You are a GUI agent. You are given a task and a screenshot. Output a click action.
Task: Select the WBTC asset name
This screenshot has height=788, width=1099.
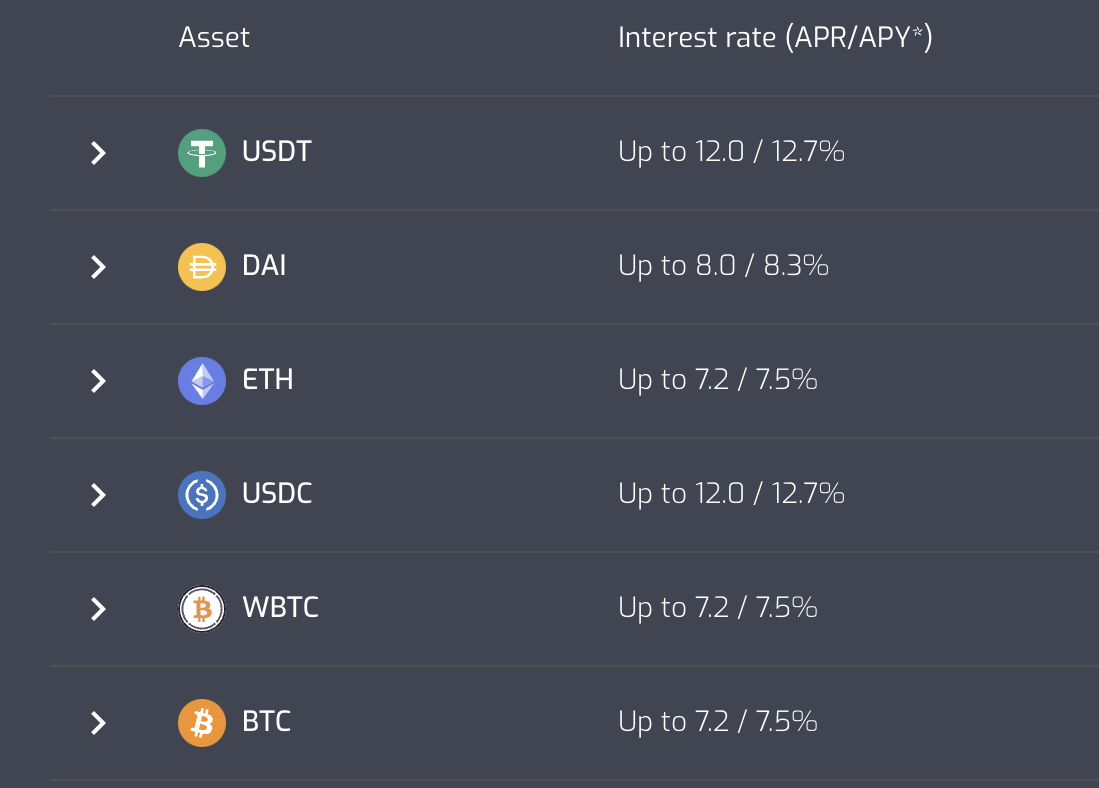(x=280, y=607)
